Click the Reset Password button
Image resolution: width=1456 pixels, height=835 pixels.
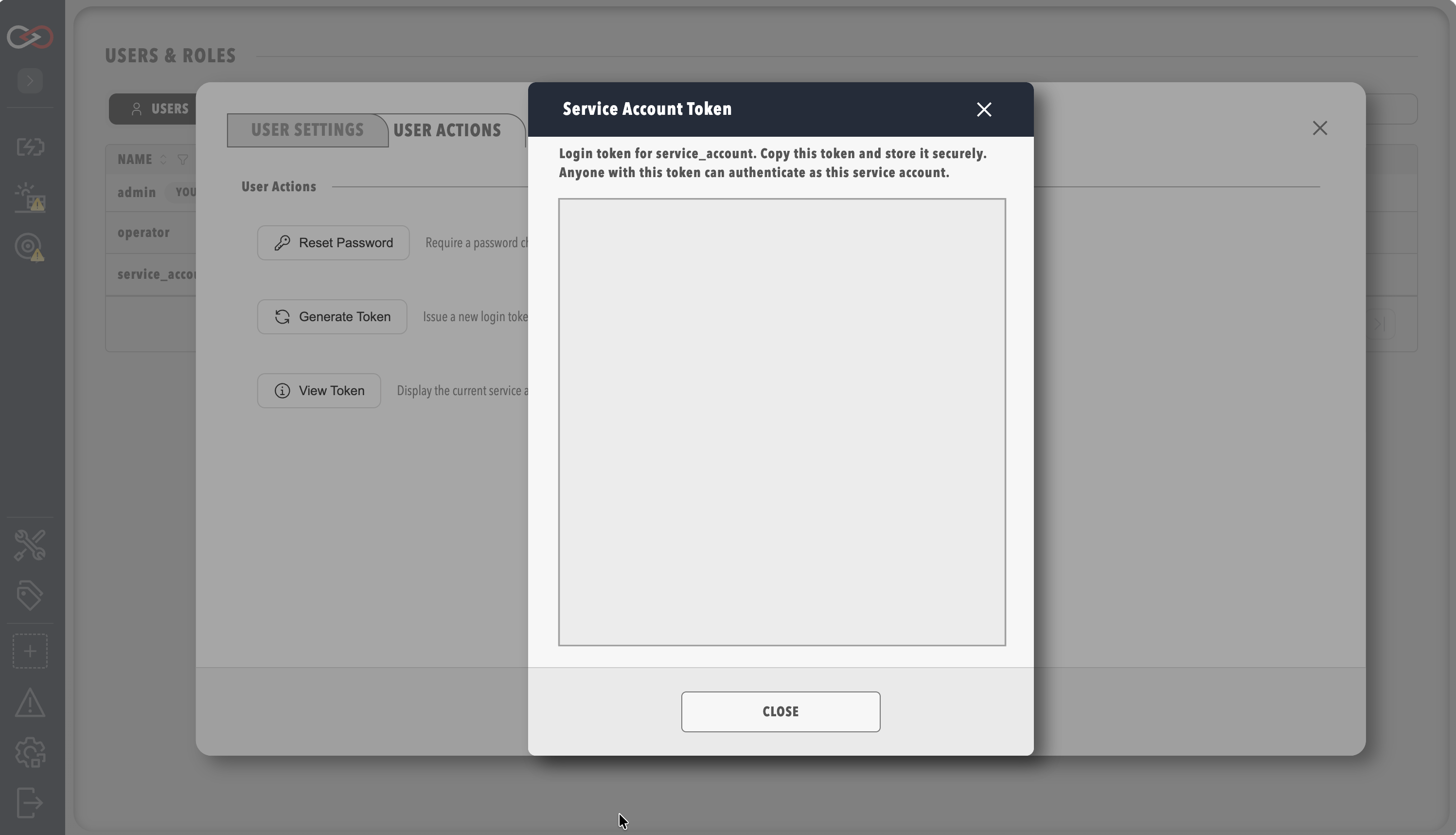click(x=333, y=243)
